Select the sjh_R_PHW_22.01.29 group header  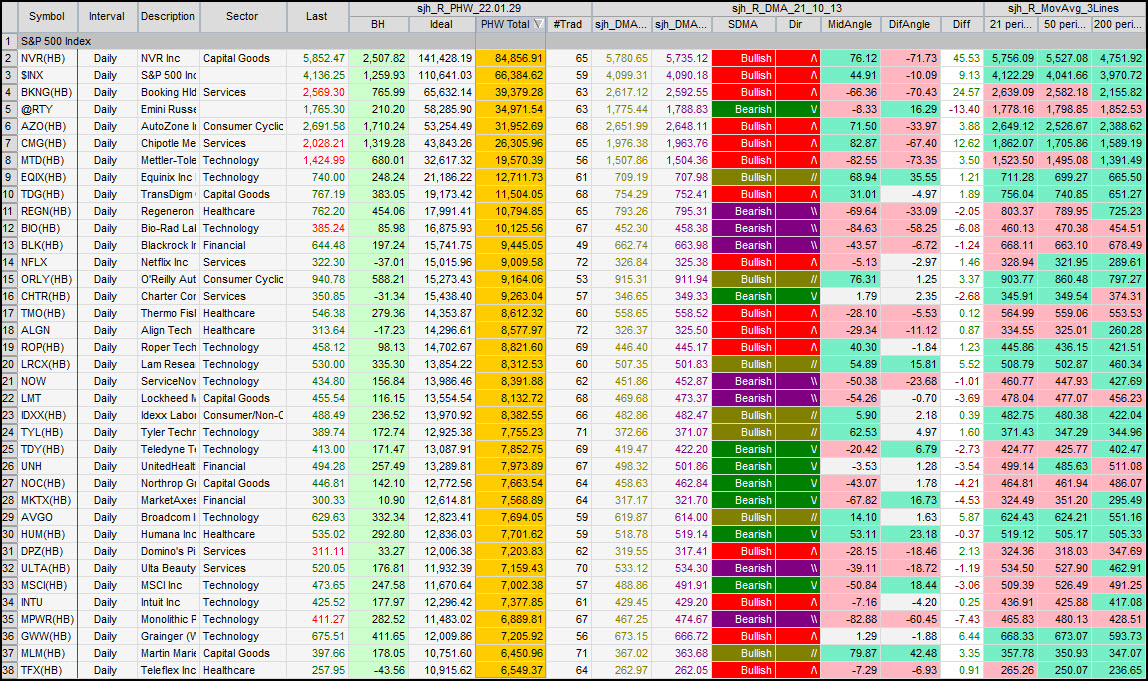point(469,9)
